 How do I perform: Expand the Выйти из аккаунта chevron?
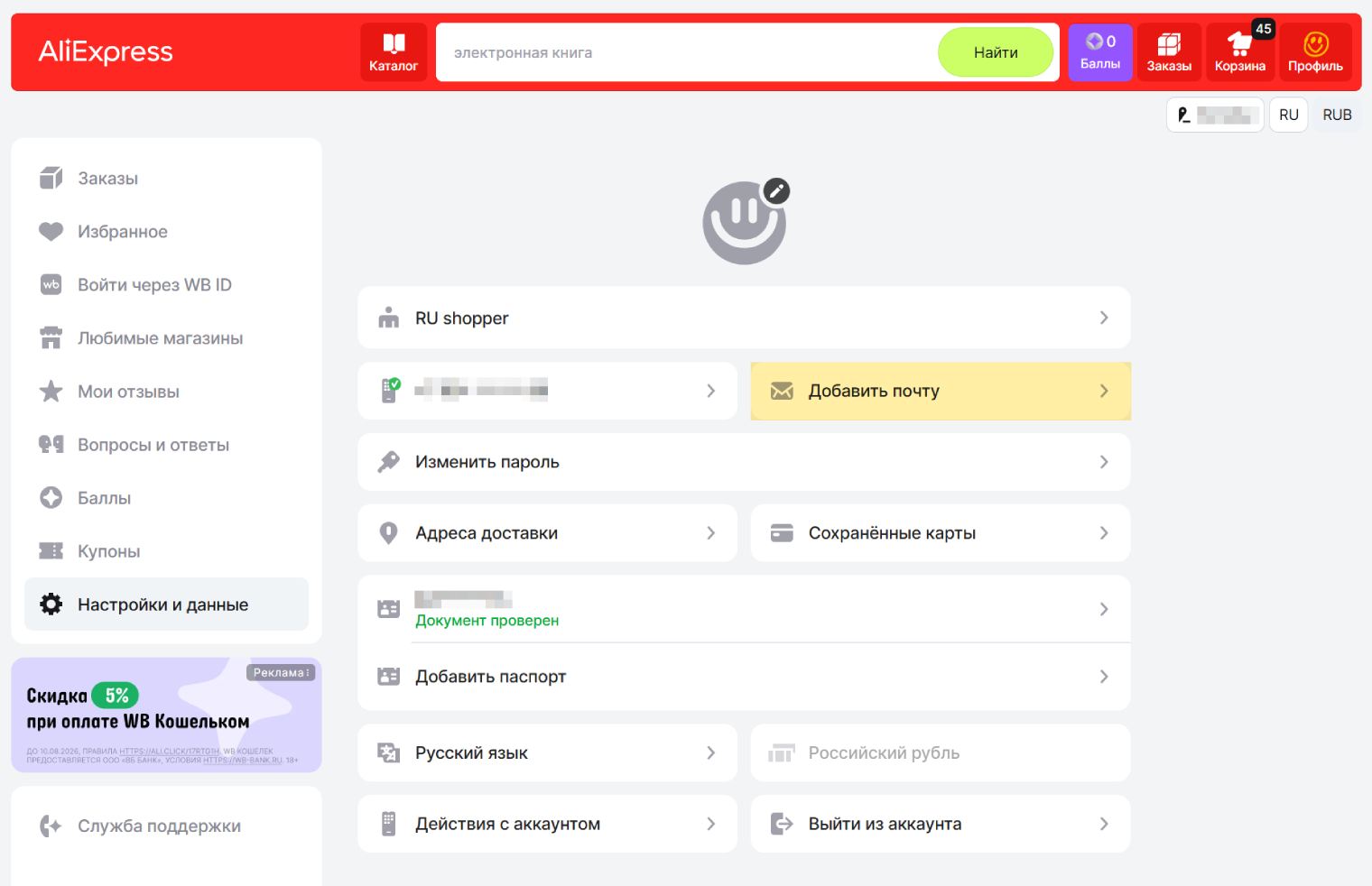click(1104, 824)
